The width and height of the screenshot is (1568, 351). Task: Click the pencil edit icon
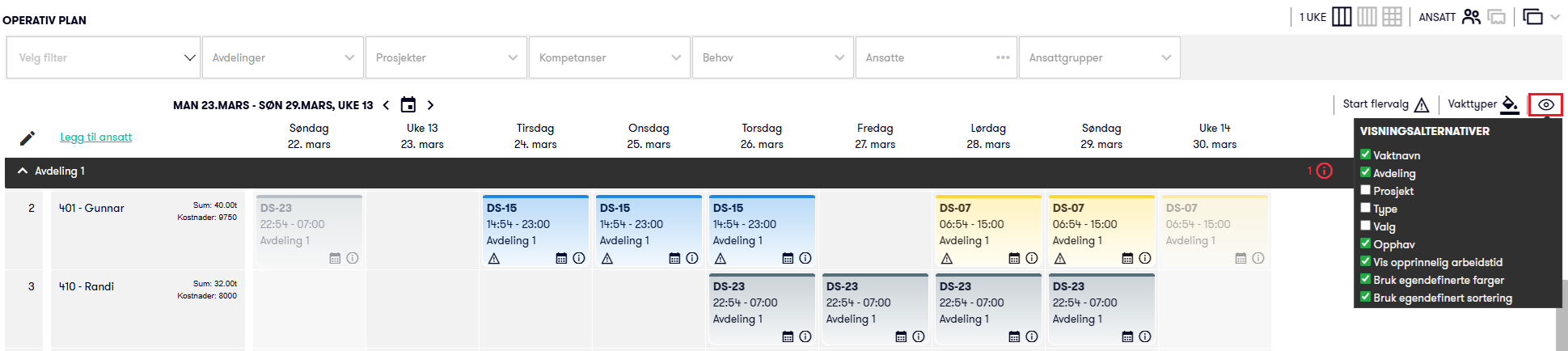(x=27, y=138)
